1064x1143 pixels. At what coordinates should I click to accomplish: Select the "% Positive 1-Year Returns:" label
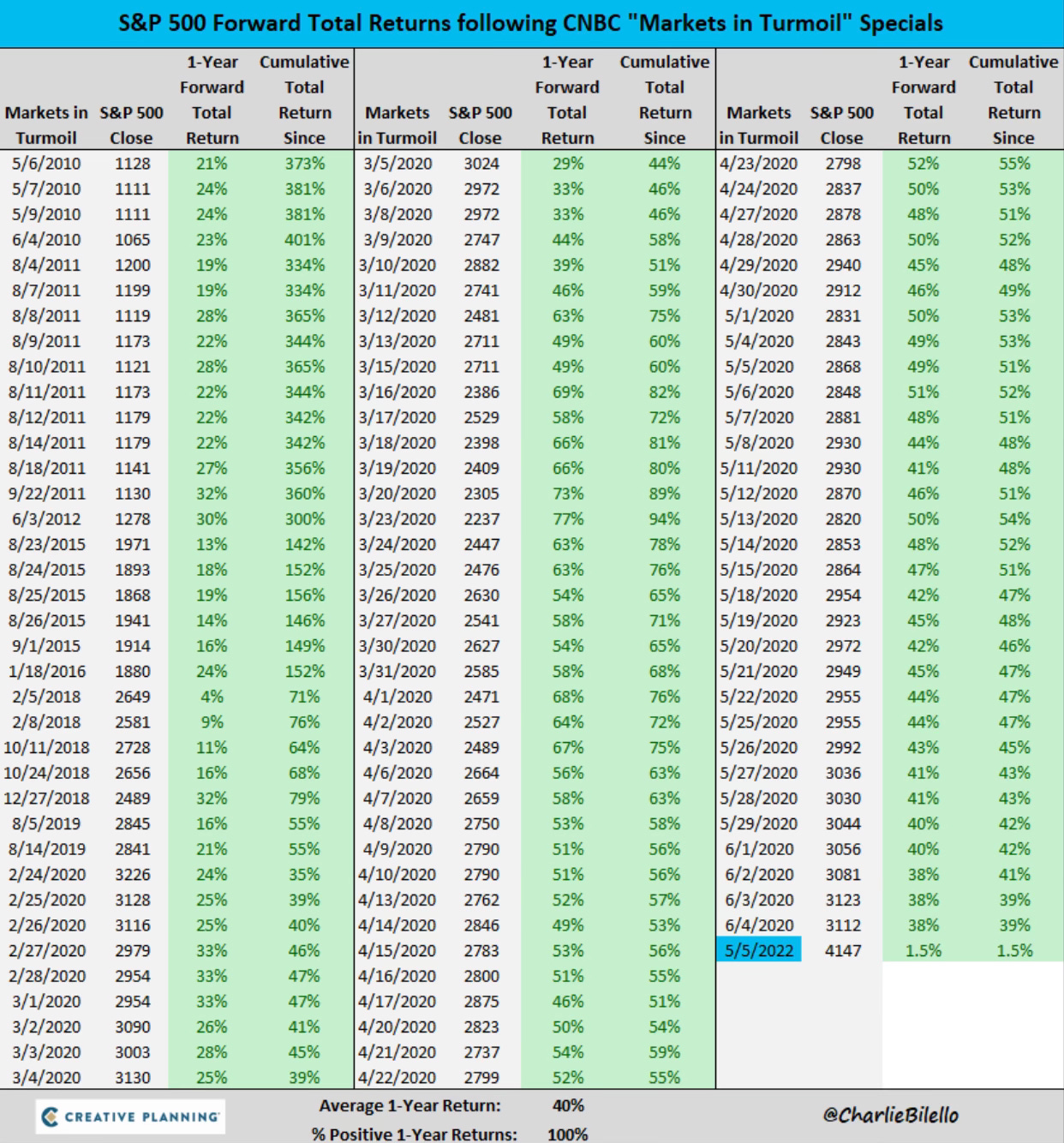coord(415,1134)
